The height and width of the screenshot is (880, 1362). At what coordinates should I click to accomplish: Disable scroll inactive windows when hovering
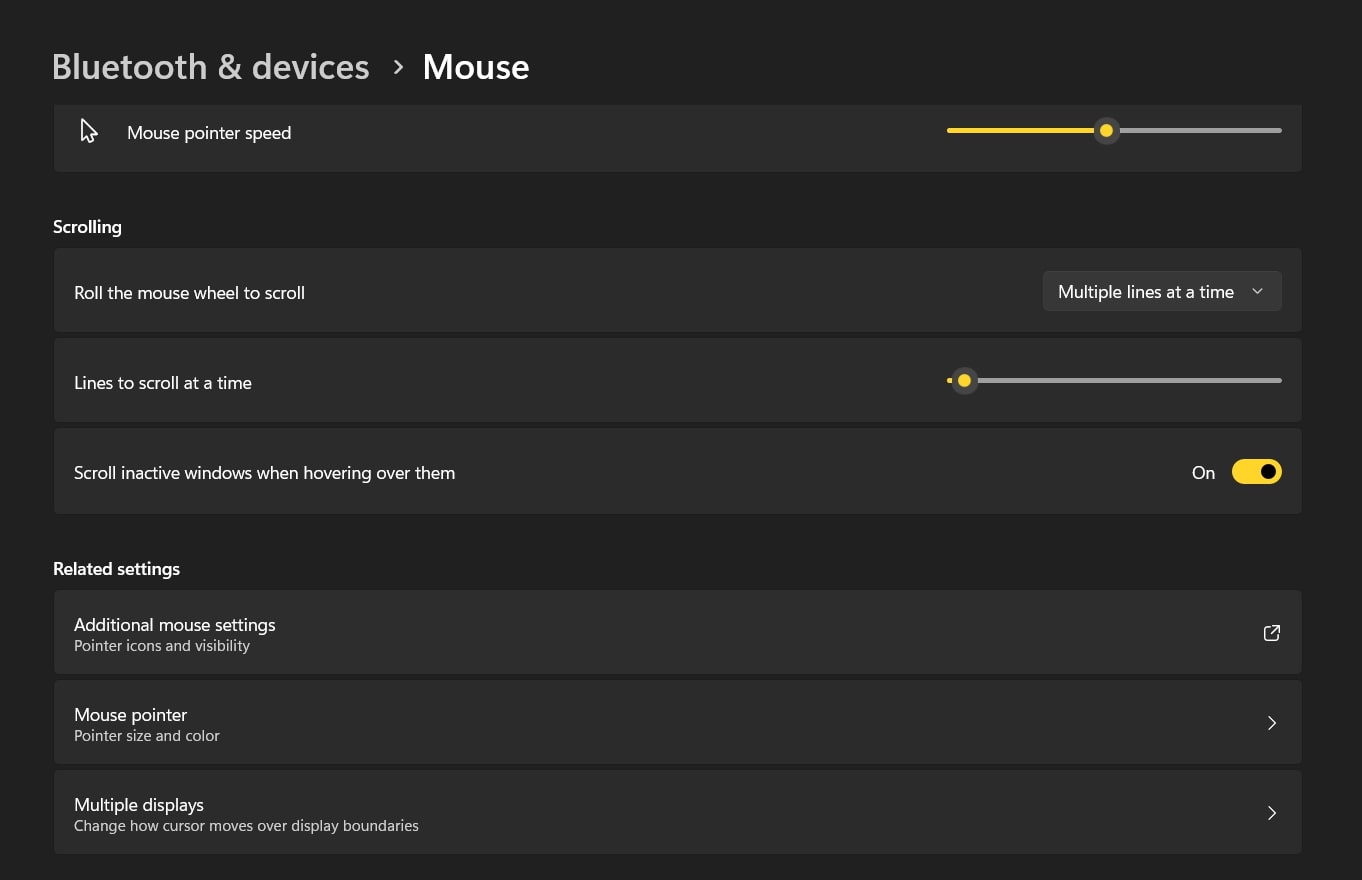click(1257, 471)
